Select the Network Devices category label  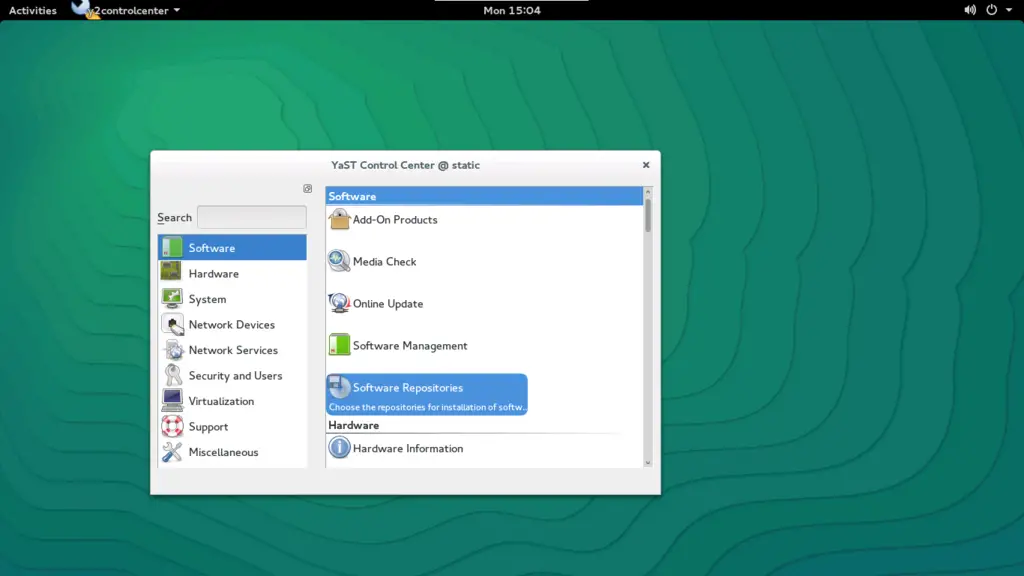(231, 325)
